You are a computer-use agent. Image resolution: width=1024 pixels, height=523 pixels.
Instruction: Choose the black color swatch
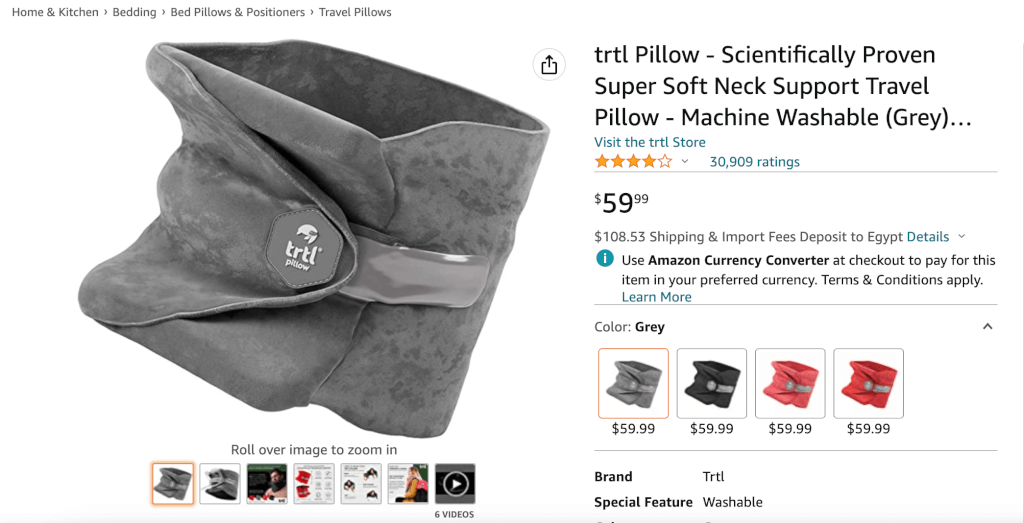click(x=711, y=383)
